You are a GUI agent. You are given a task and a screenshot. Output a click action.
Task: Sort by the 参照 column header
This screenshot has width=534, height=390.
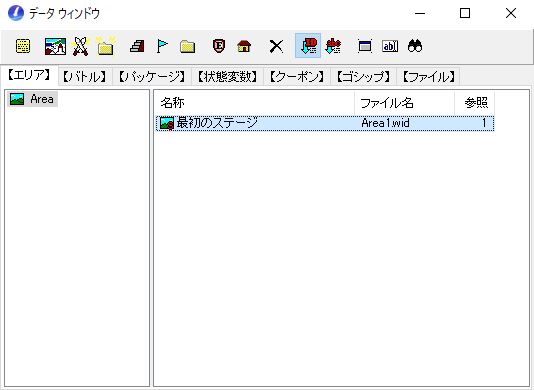click(474, 103)
